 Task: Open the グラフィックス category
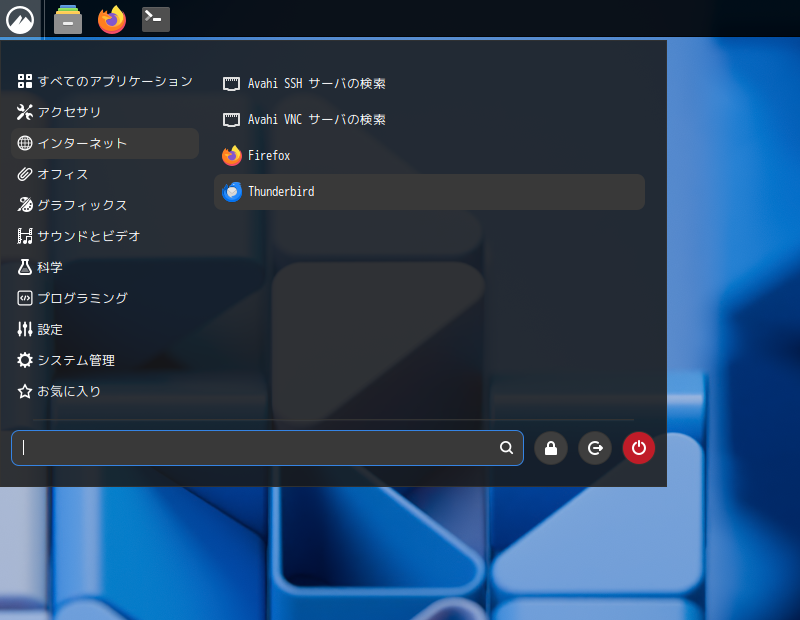click(105, 205)
